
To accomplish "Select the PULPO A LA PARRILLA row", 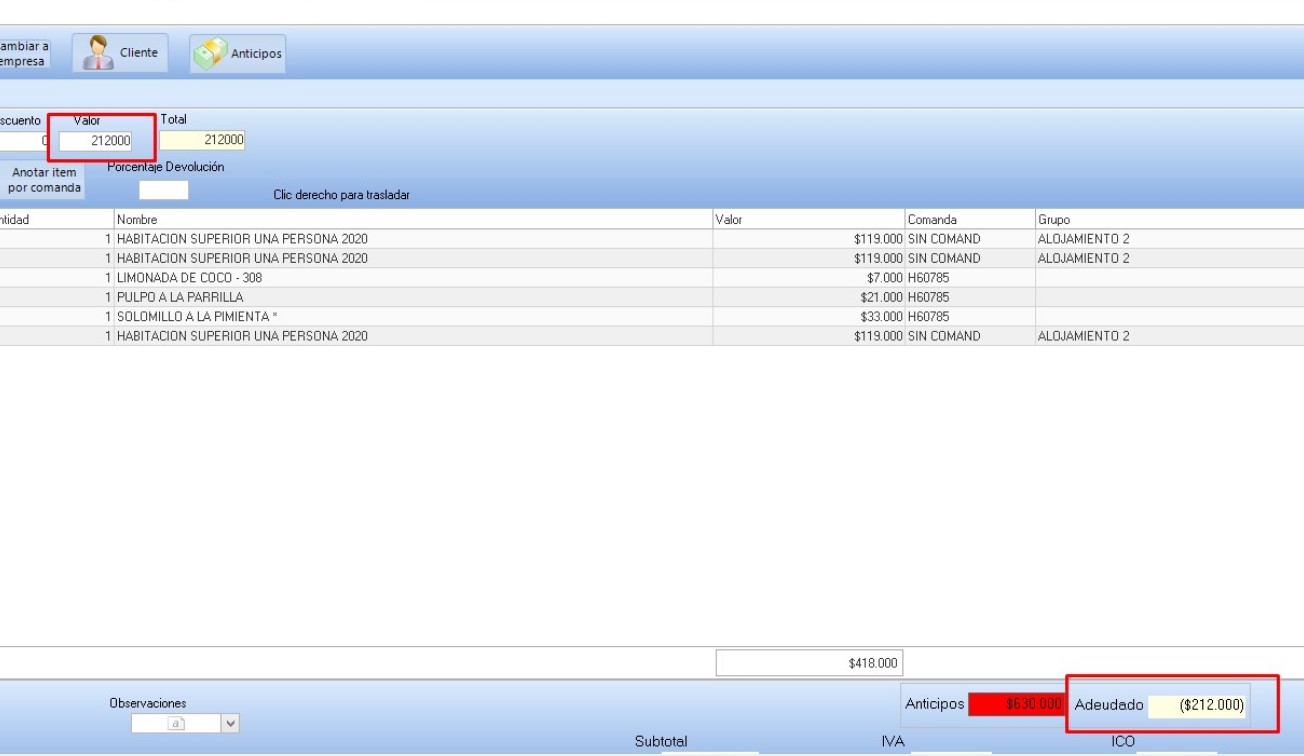I will pyautogui.click(x=412, y=297).
